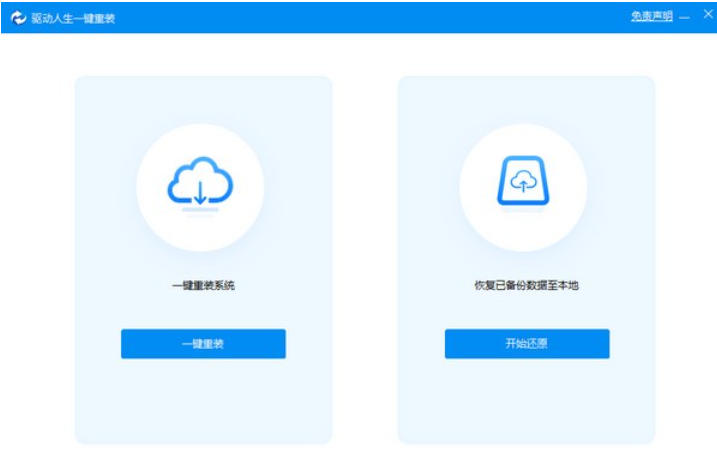Screen dimensions: 717x471
Task: Minimize the 驱动人生一键重装 window
Action: (685, 17)
